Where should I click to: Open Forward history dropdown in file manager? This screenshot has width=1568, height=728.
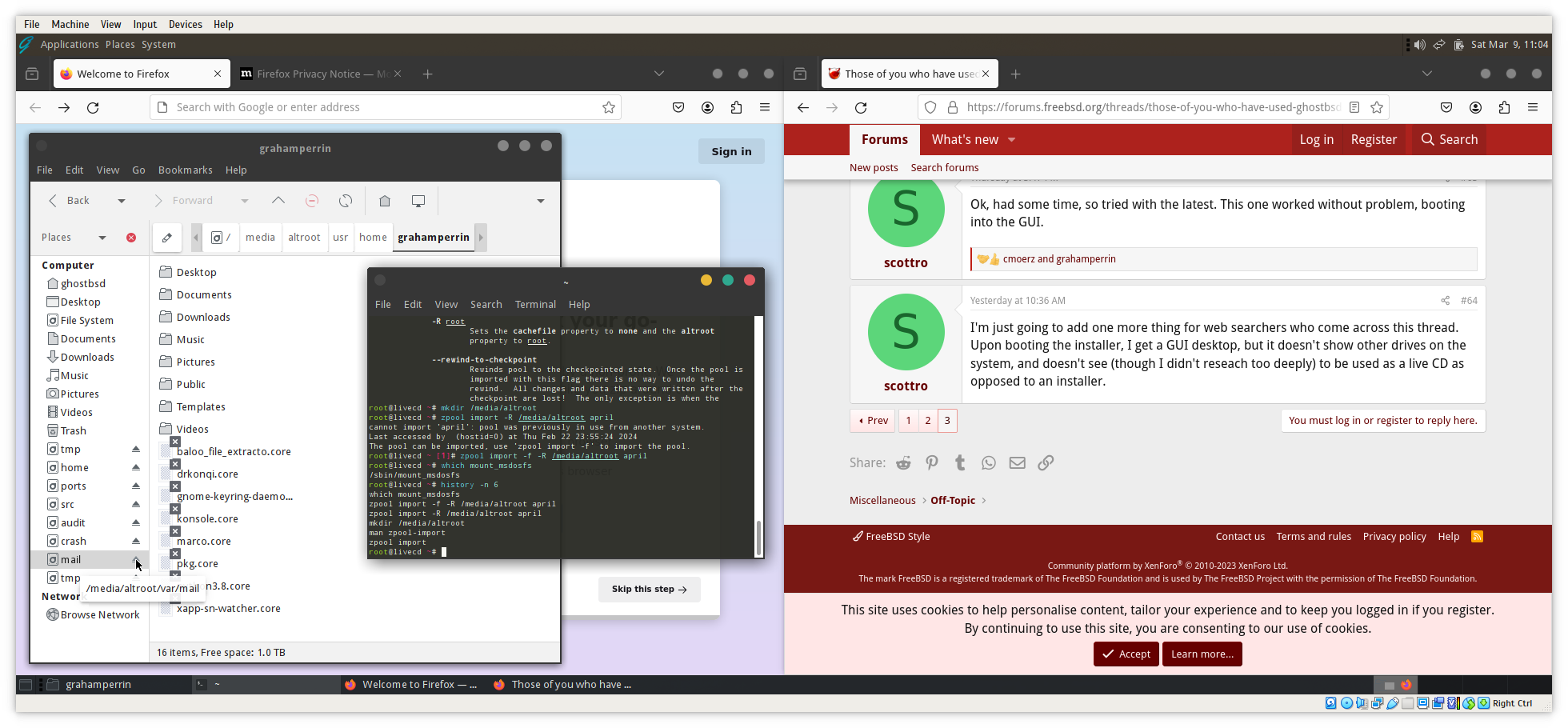pyautogui.click(x=245, y=201)
